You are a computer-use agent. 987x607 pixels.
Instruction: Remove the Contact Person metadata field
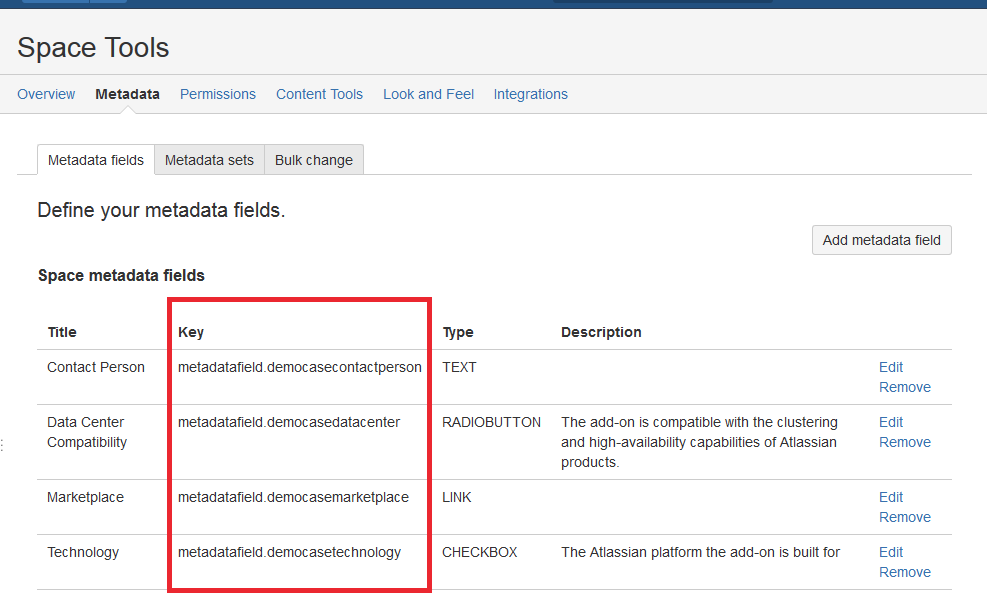(x=904, y=387)
